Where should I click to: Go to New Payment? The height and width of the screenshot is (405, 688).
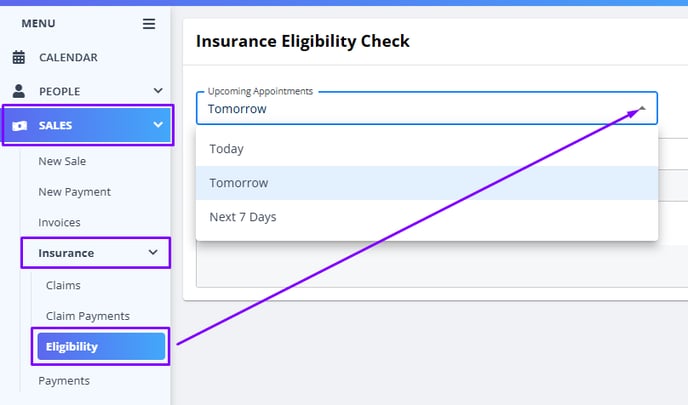(75, 192)
